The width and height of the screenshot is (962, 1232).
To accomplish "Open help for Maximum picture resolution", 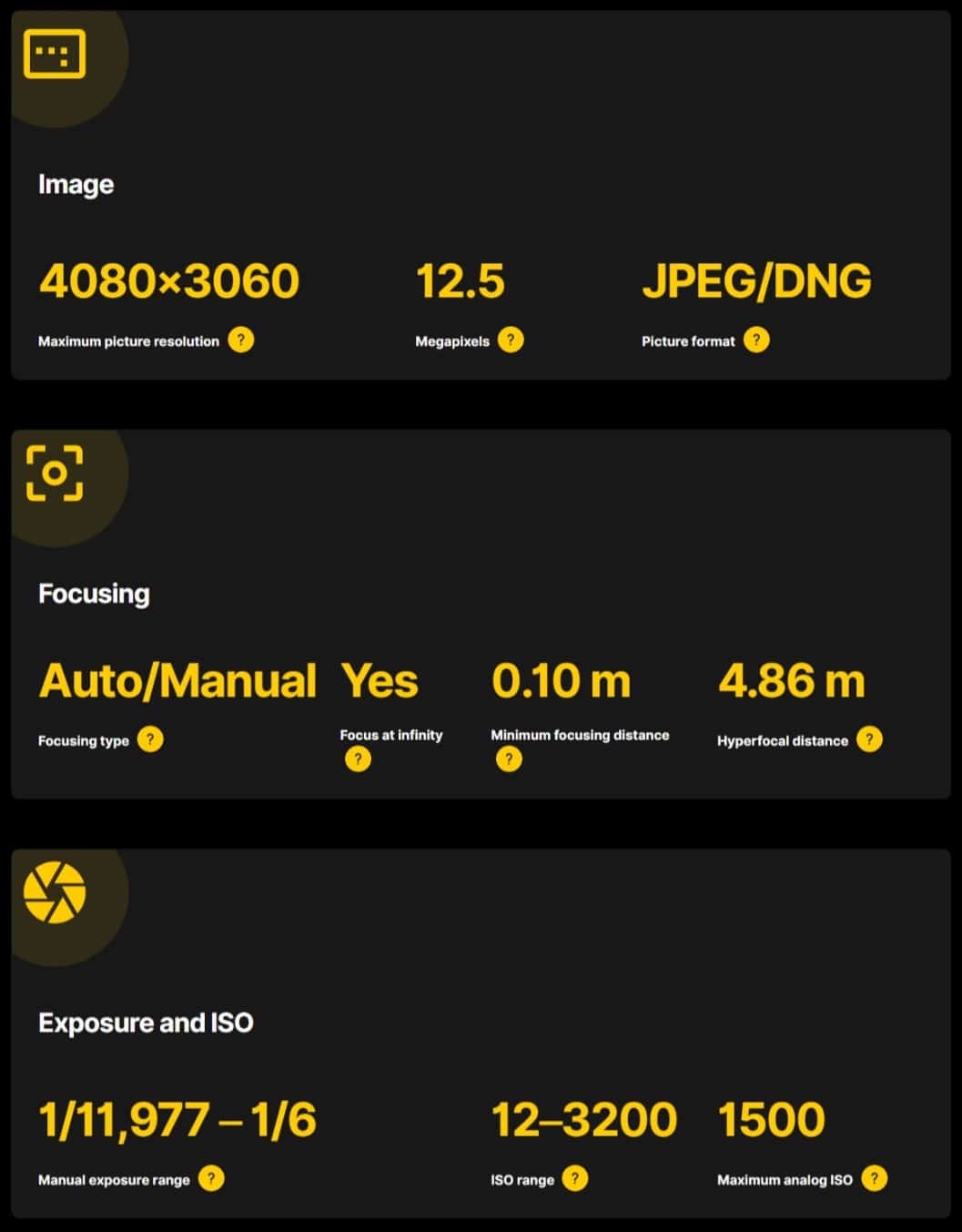I will tap(241, 341).
